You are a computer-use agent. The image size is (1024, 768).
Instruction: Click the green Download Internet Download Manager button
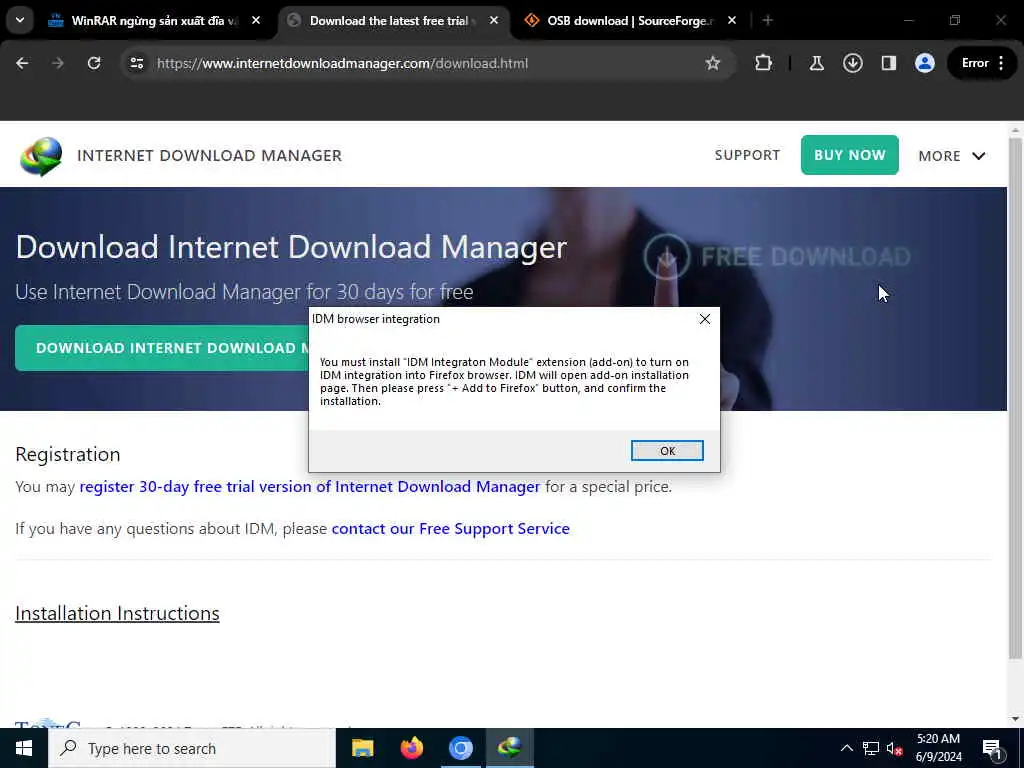(162, 348)
